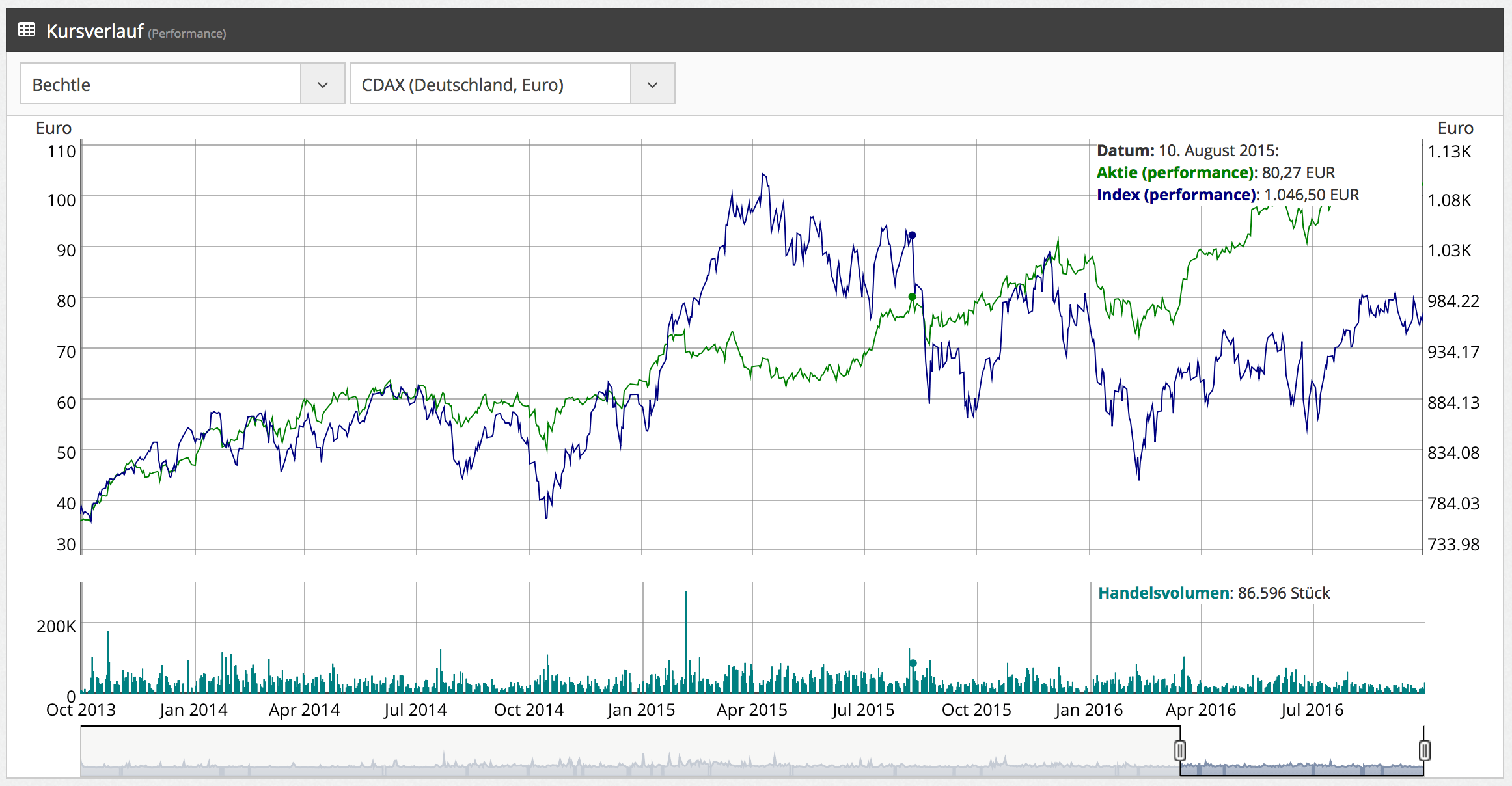Click the Handelsvolumen legend label

click(1164, 593)
